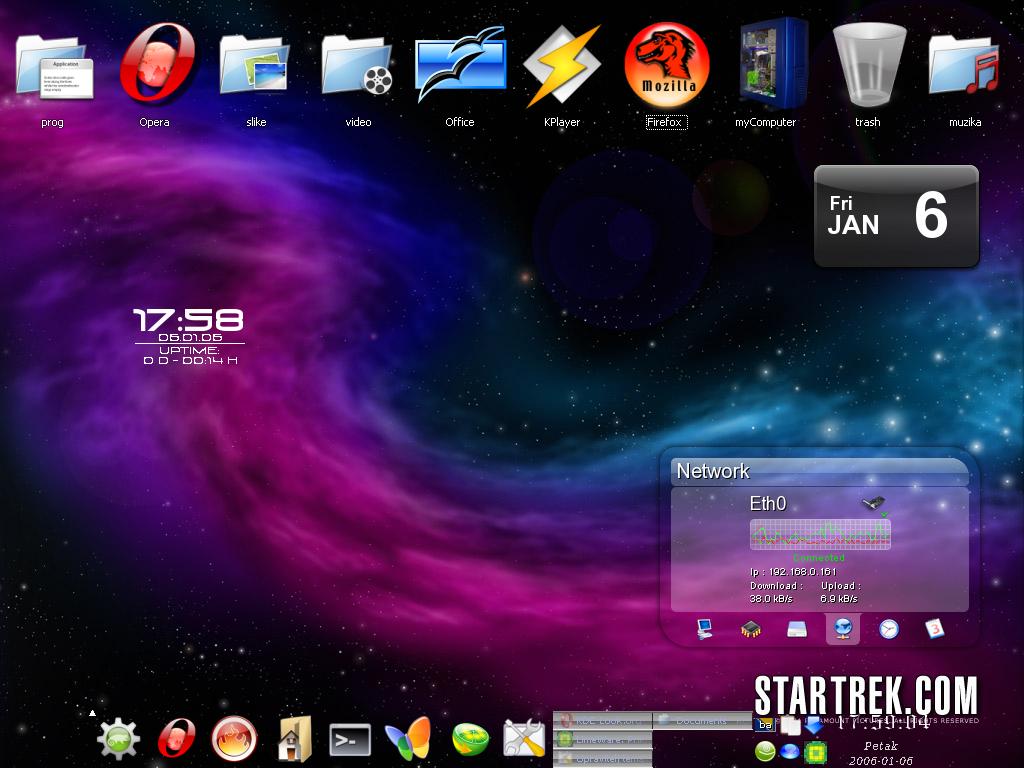The height and width of the screenshot is (768, 1024).
Task: Open the slike pictures folder
Action: [x=255, y=65]
